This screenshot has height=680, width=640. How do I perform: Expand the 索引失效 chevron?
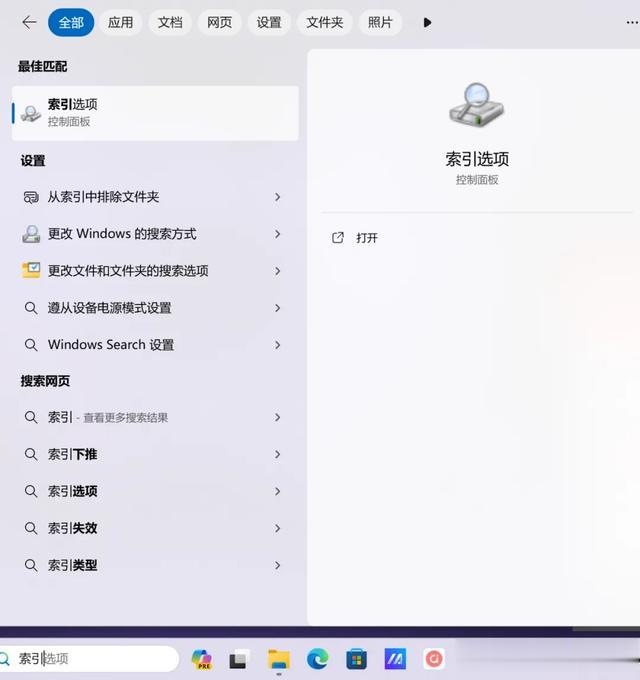tap(278, 528)
